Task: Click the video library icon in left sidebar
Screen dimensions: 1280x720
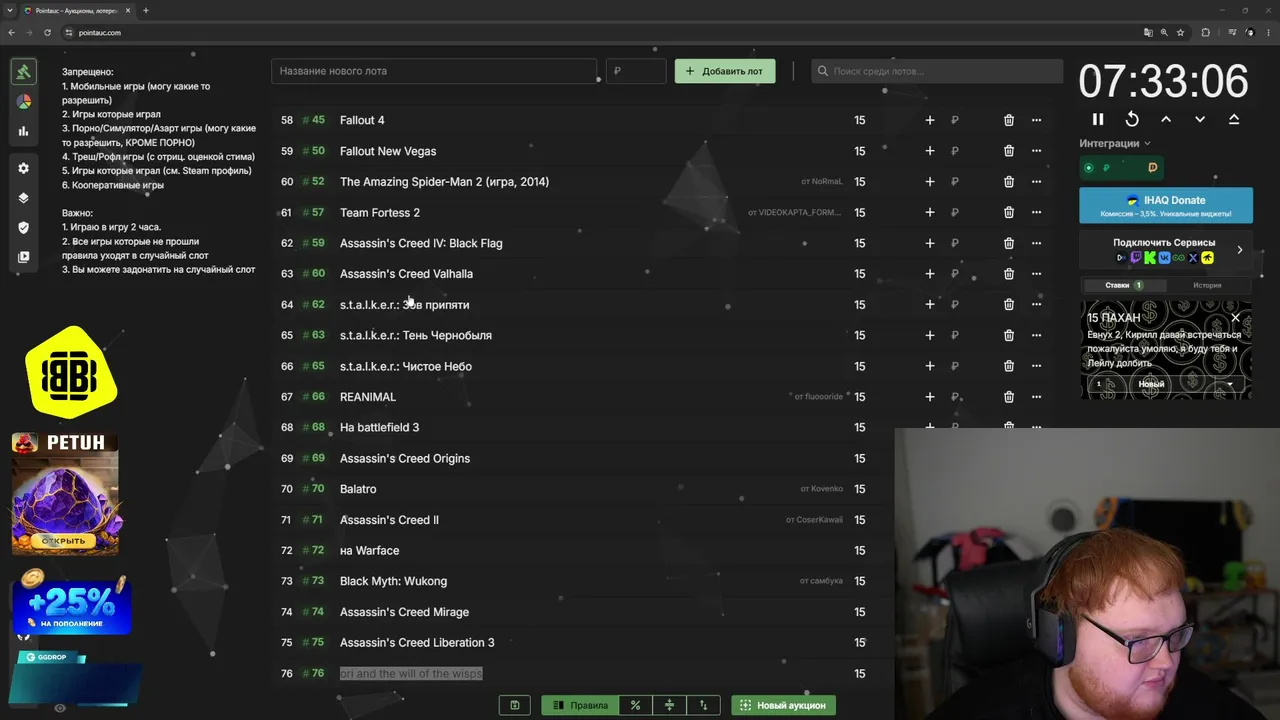Action: (x=24, y=257)
